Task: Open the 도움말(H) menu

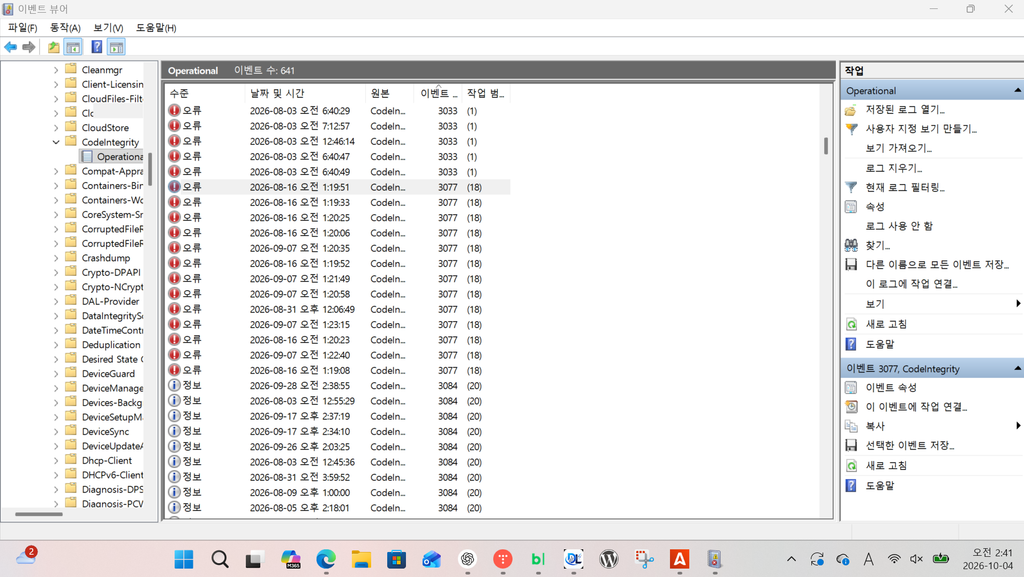Action: (x=155, y=27)
